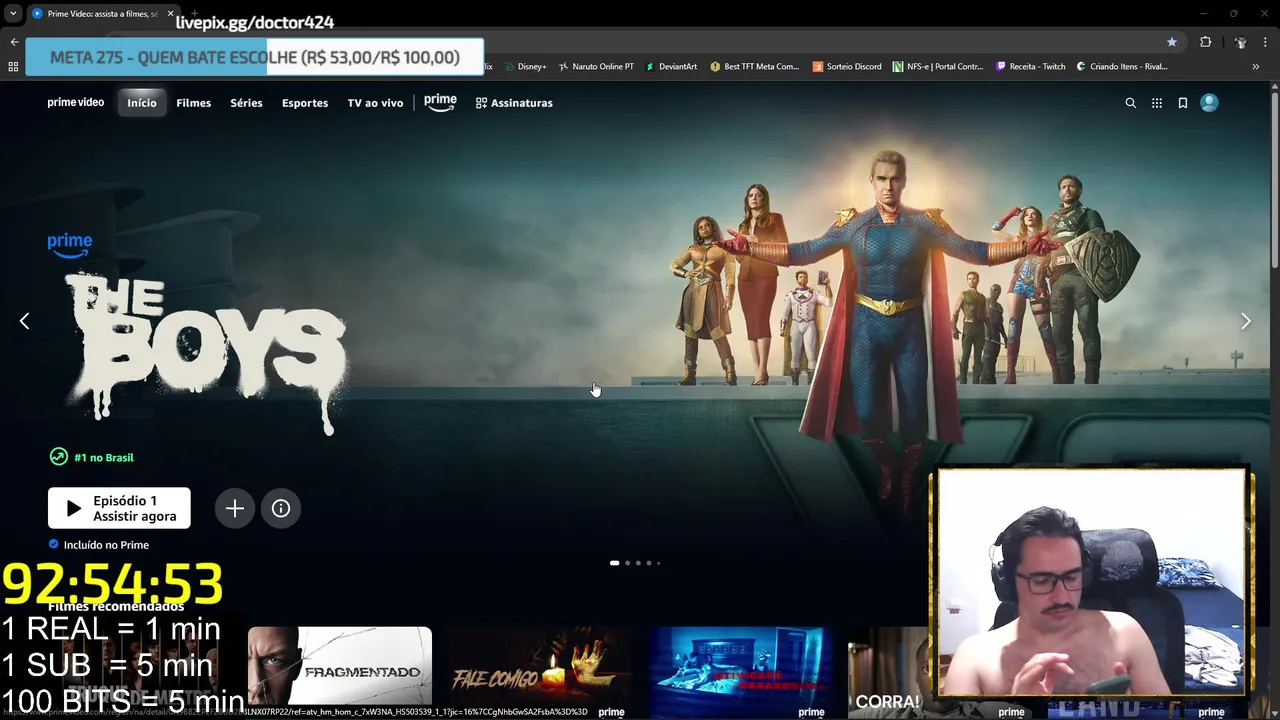Open the Criando Itens - Rival bookmark

(1122, 67)
